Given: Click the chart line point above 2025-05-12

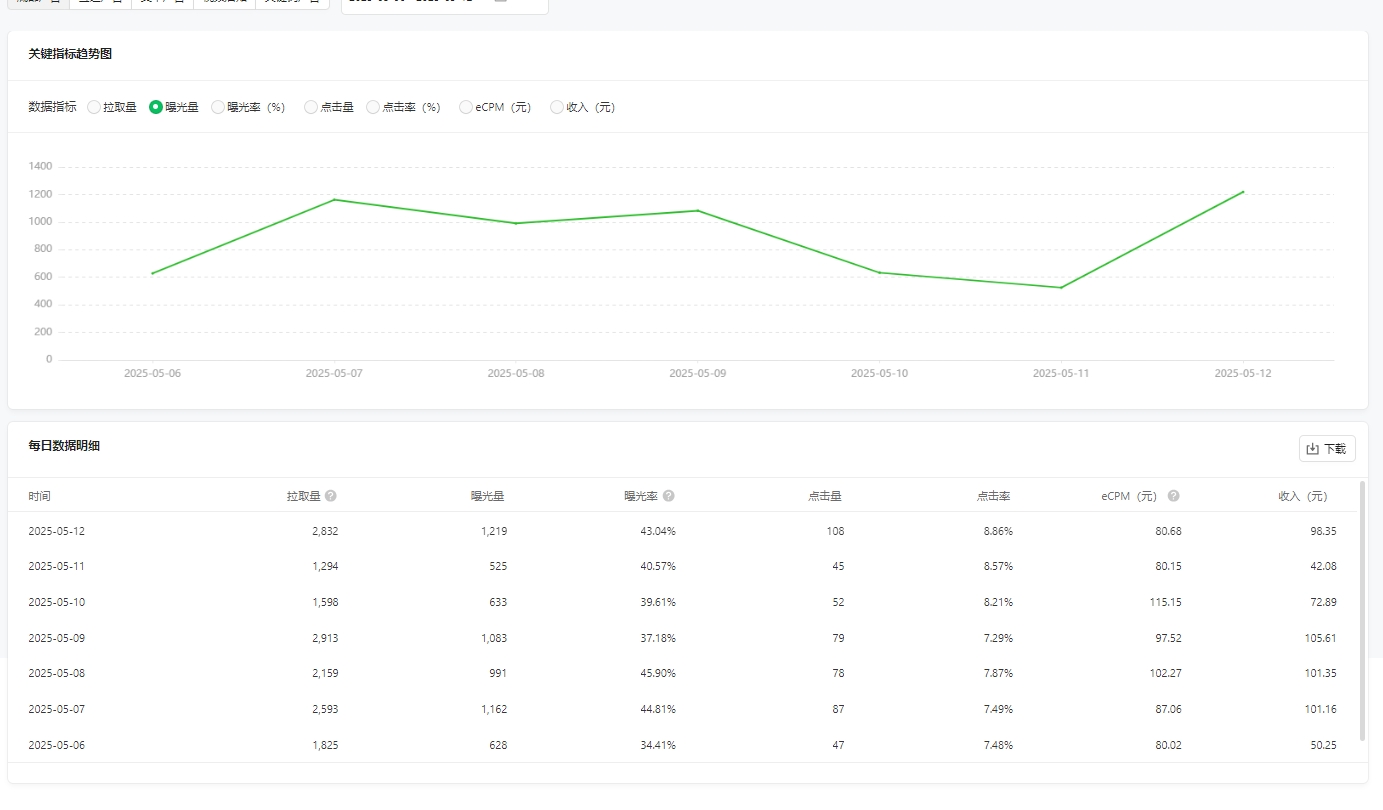Looking at the screenshot, I should tap(1243, 192).
